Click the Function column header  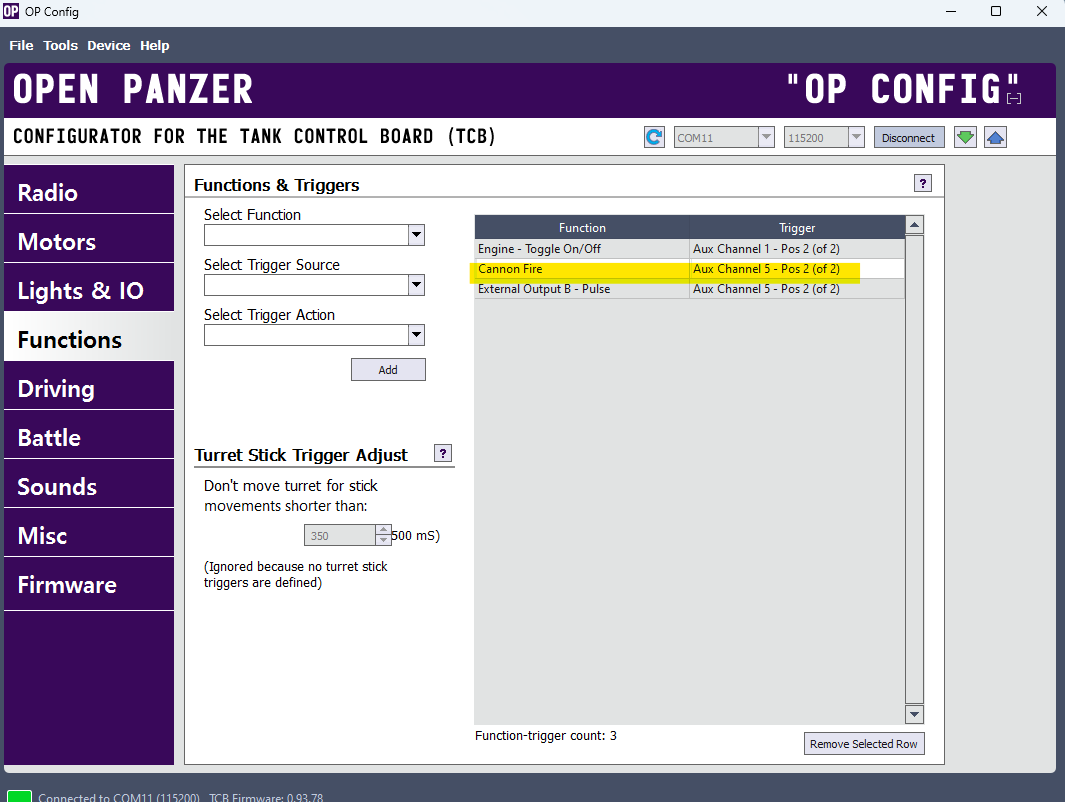(x=582, y=227)
